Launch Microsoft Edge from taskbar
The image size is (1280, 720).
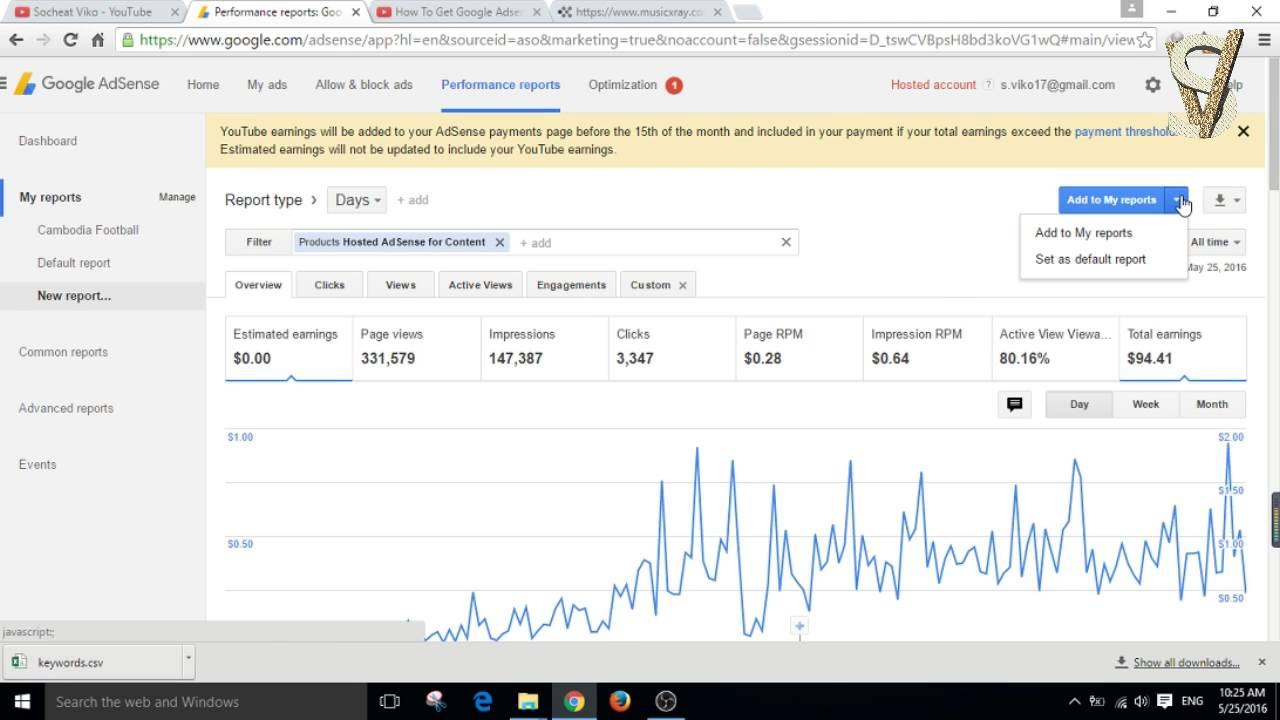click(x=482, y=701)
